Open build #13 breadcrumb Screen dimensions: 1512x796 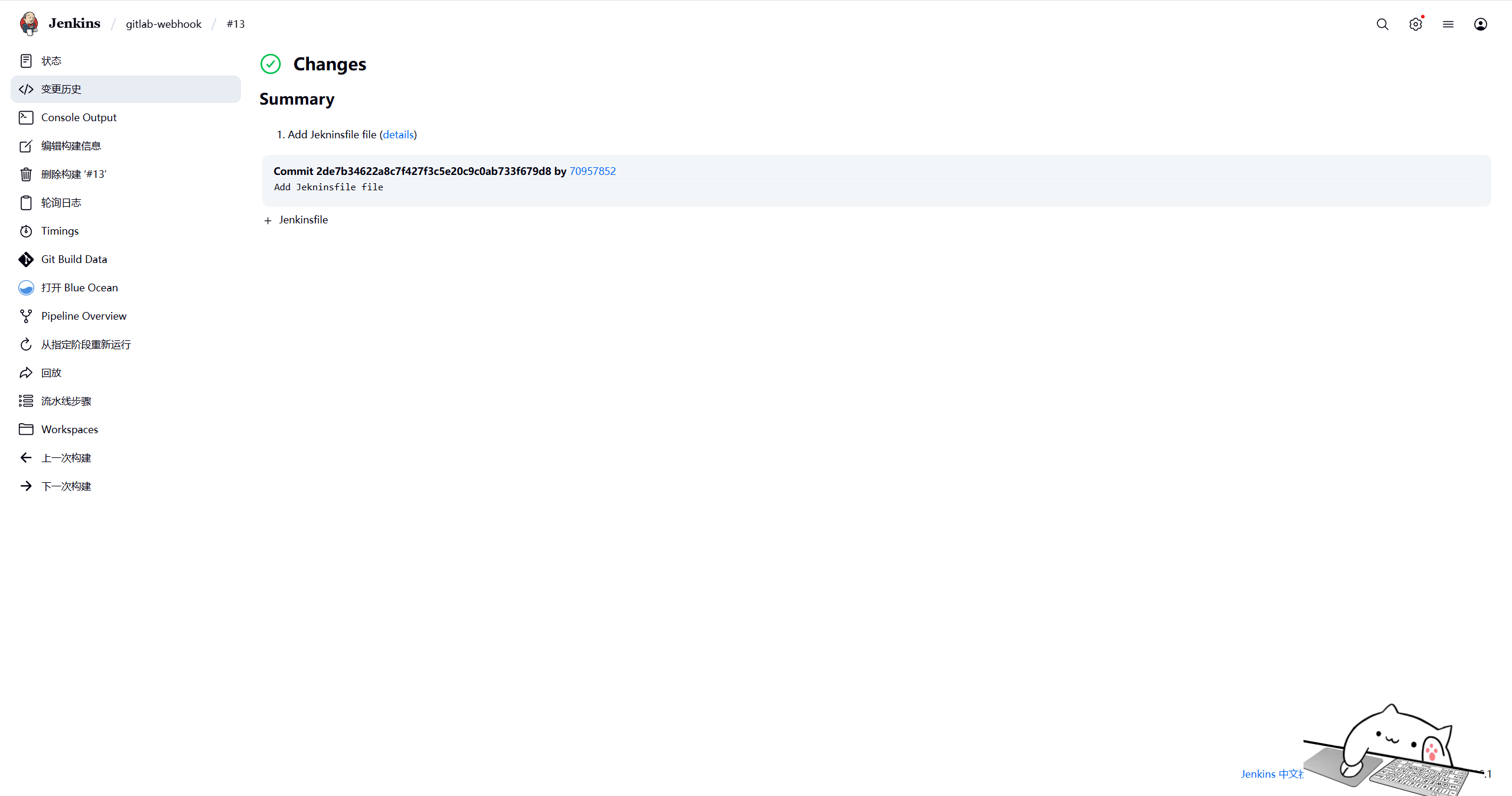(x=236, y=24)
